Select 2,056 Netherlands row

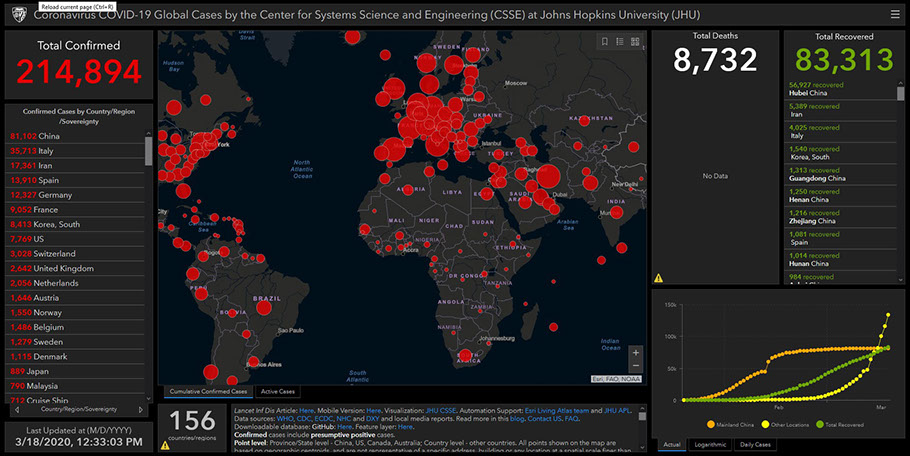click(74, 283)
